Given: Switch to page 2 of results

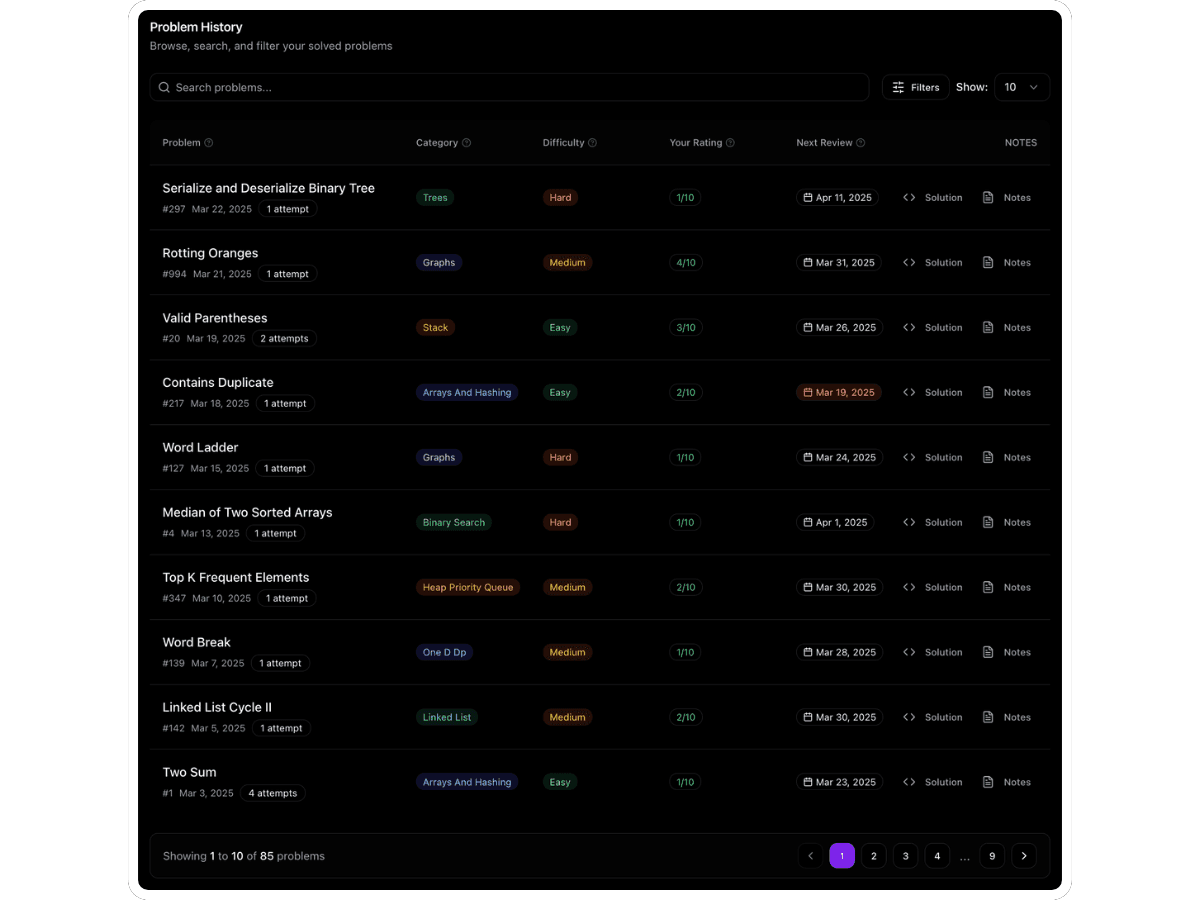Looking at the screenshot, I should point(873,856).
